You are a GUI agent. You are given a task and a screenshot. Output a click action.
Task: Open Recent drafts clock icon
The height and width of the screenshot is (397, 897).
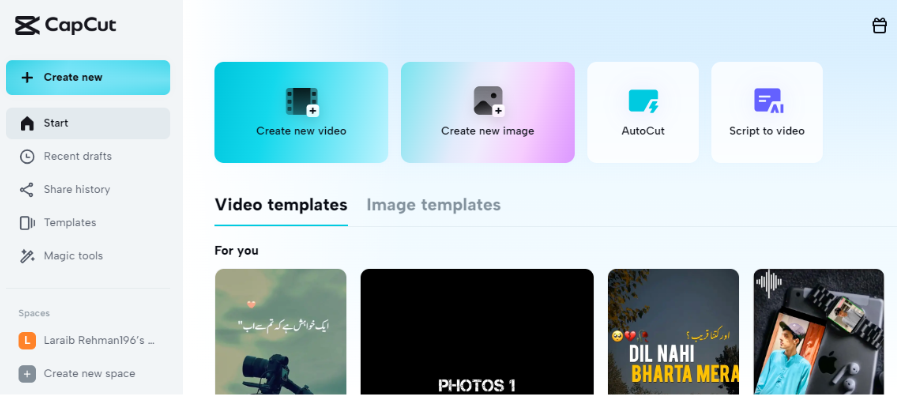click(27, 156)
